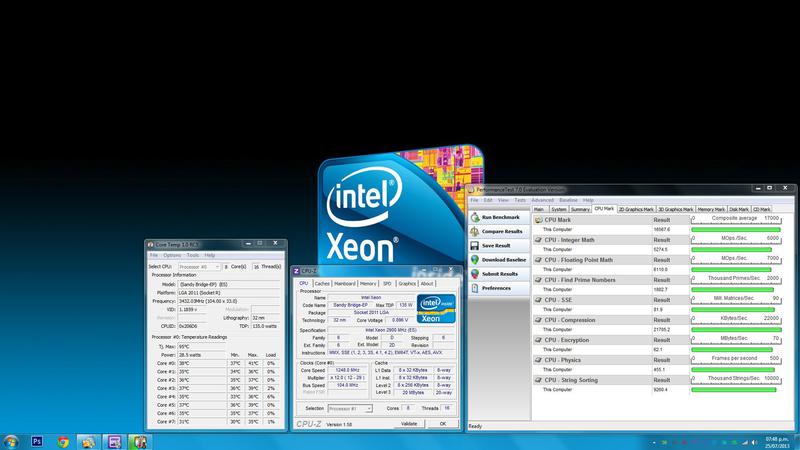The image size is (800, 450).
Task: Open the Baseline menu in PerformanceTest
Action: 568,201
